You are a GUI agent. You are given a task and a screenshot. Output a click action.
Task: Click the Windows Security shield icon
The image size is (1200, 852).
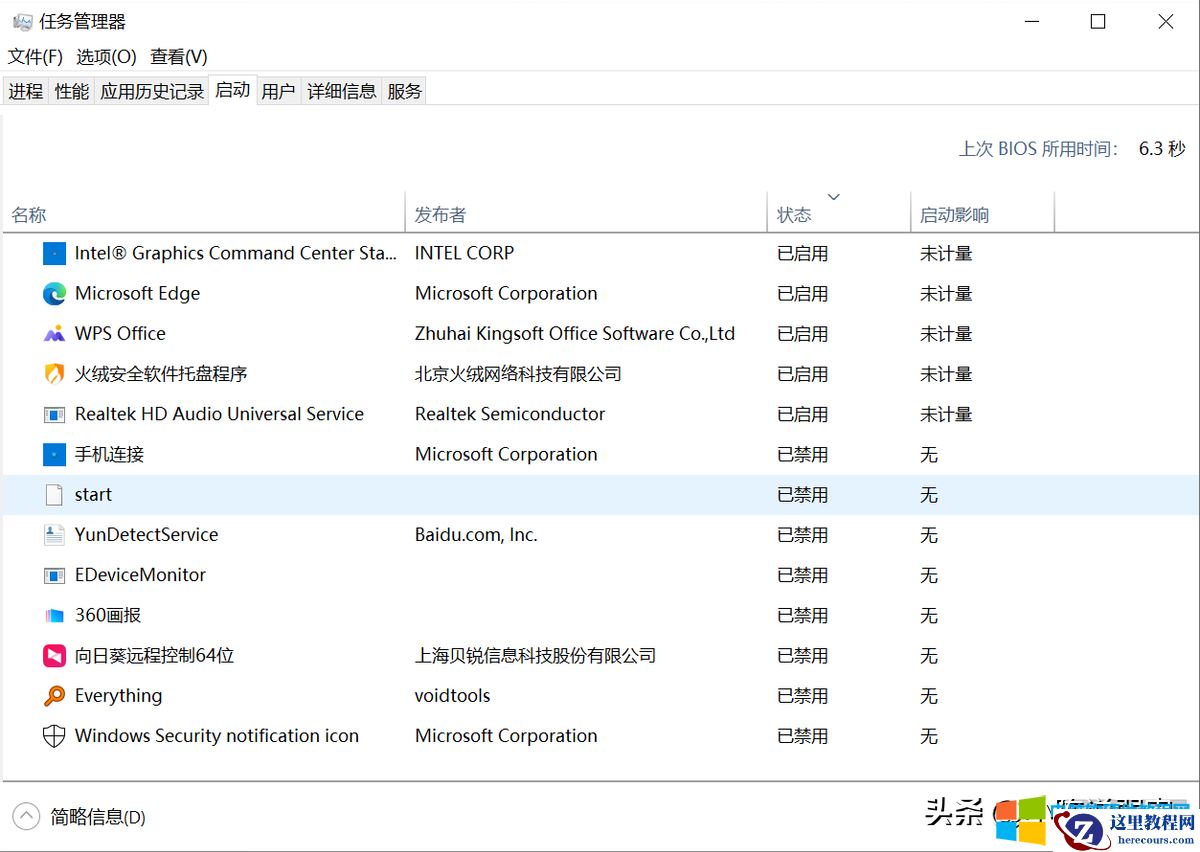(54, 735)
